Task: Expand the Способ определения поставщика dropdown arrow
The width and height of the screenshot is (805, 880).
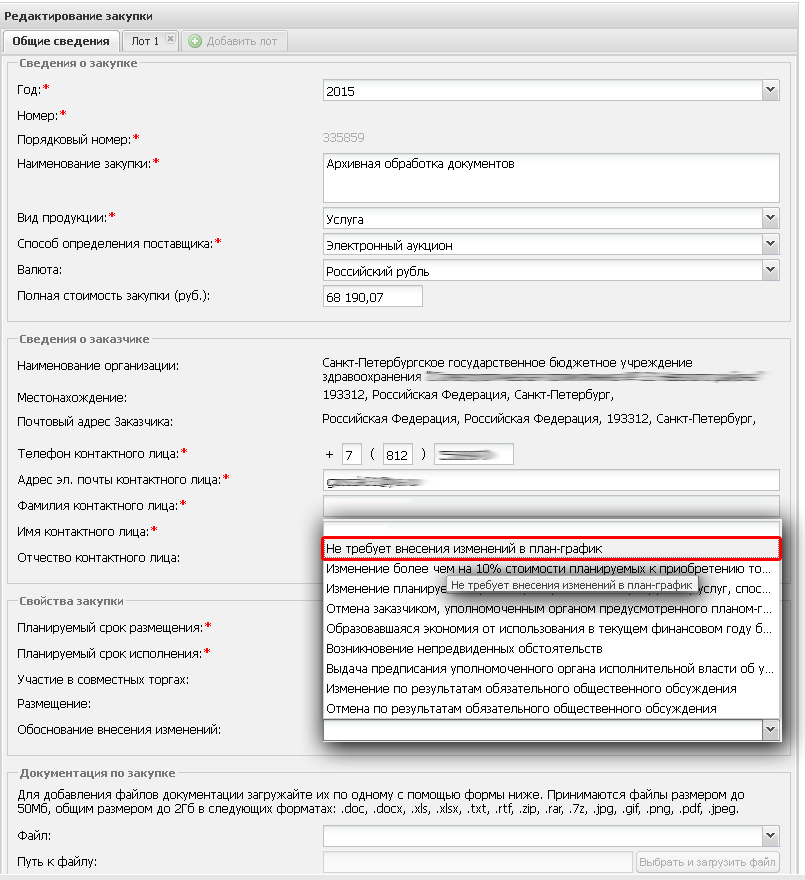Action: 770,244
